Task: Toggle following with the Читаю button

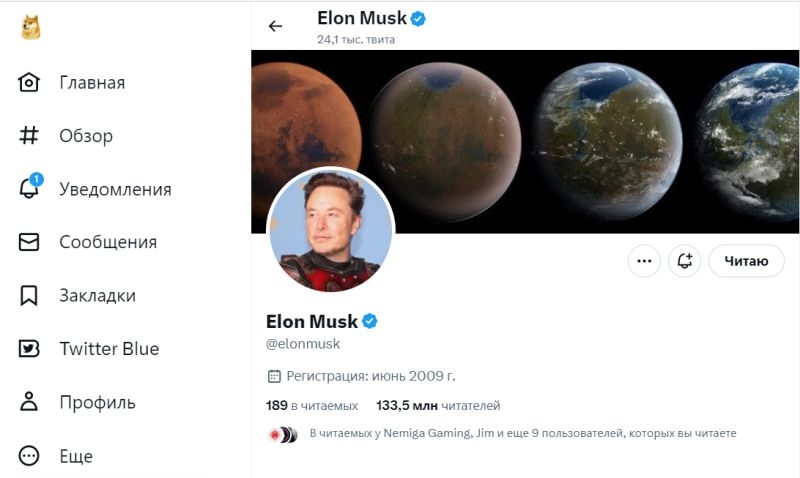Action: coord(746,261)
